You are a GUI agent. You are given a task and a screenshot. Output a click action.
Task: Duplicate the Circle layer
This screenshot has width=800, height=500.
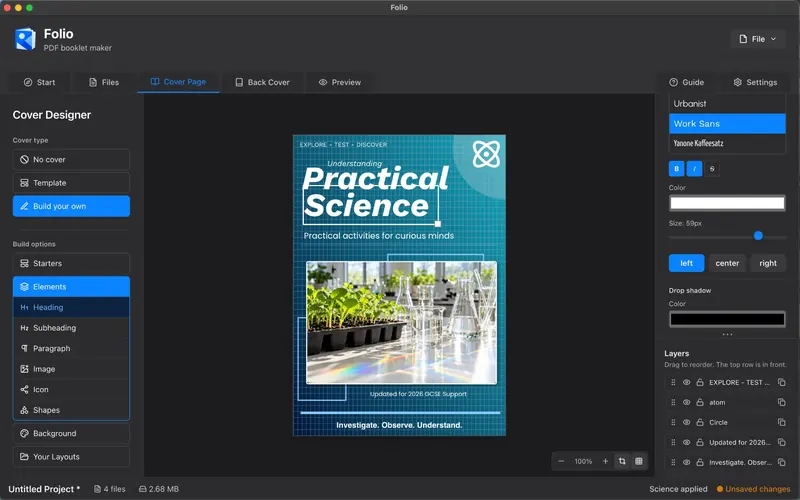click(781, 422)
